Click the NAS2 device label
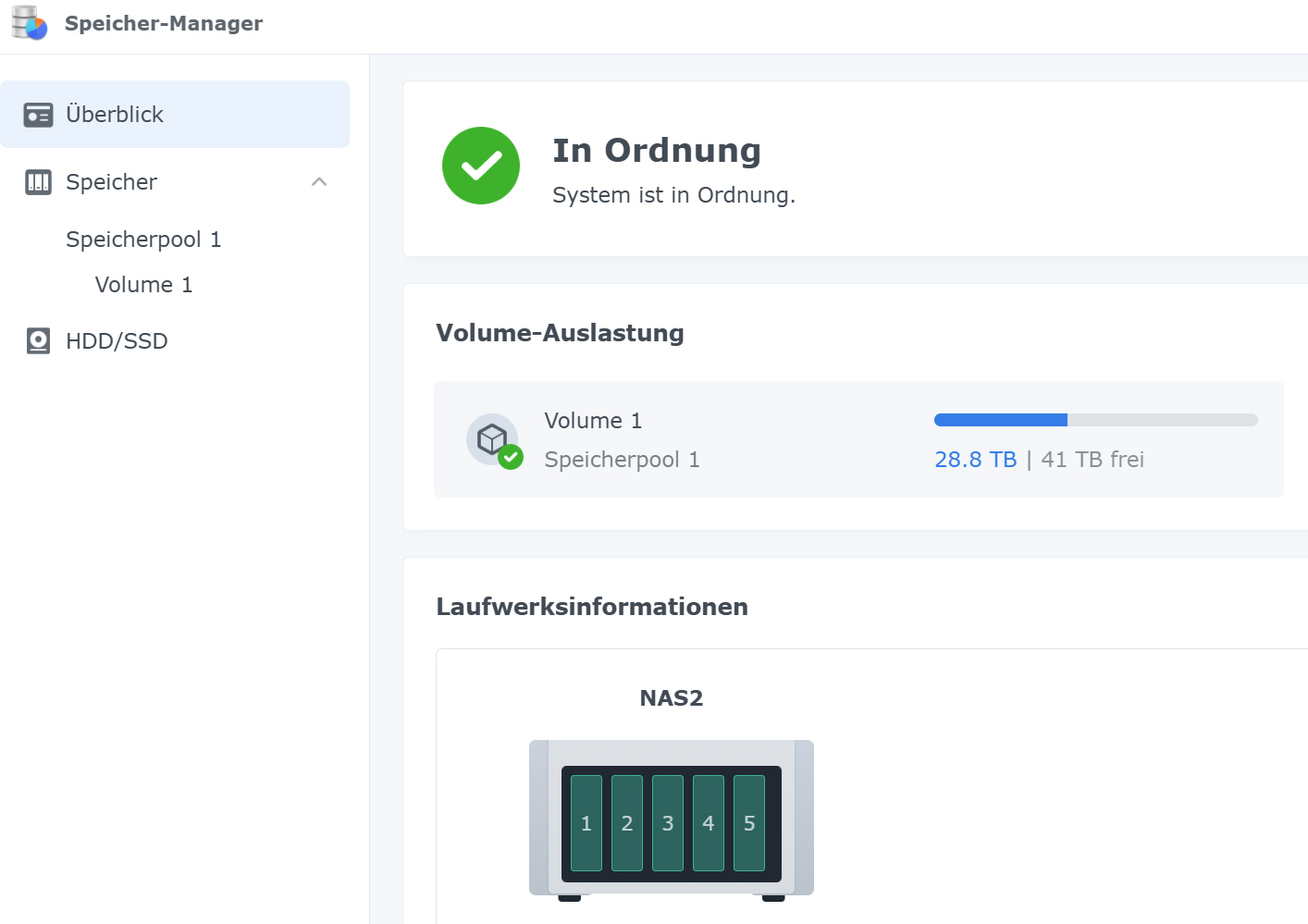This screenshot has width=1308, height=924. (x=672, y=698)
